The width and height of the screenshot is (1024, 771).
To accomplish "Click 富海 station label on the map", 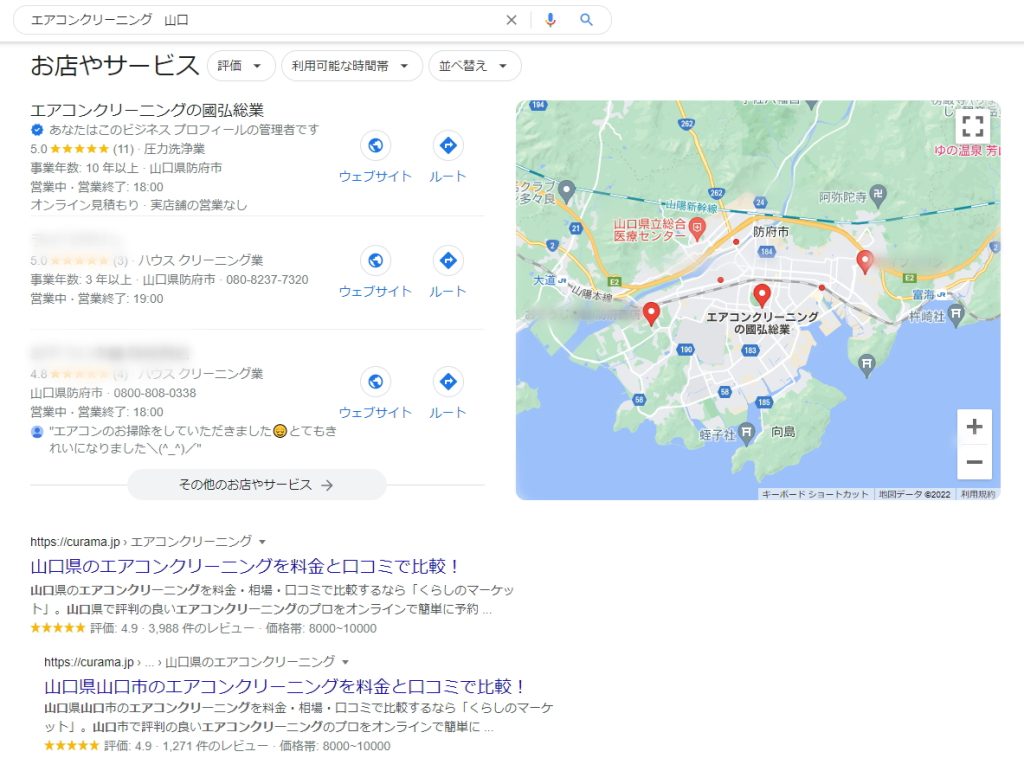I will coord(924,294).
